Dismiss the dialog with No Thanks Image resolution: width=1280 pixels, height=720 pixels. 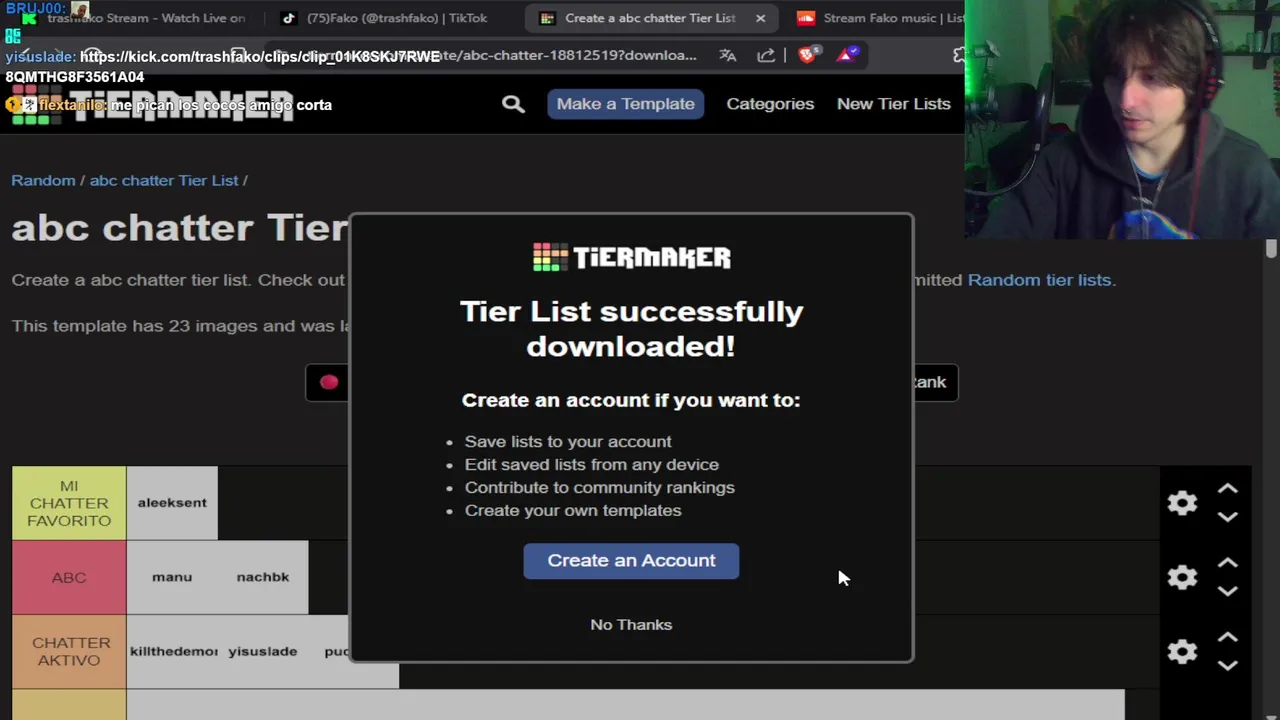pos(631,624)
